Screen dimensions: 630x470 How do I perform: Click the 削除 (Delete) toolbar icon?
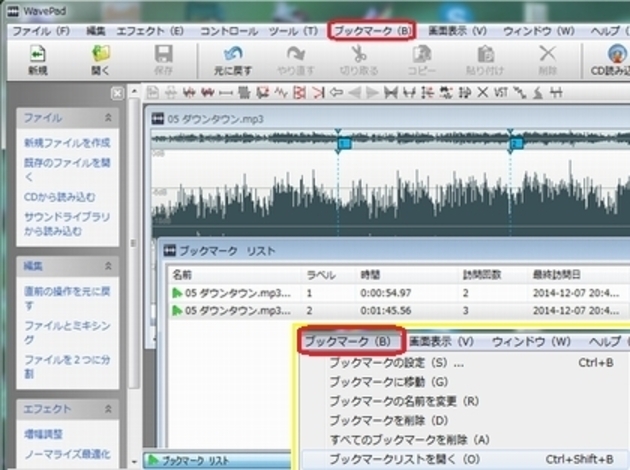click(547, 54)
